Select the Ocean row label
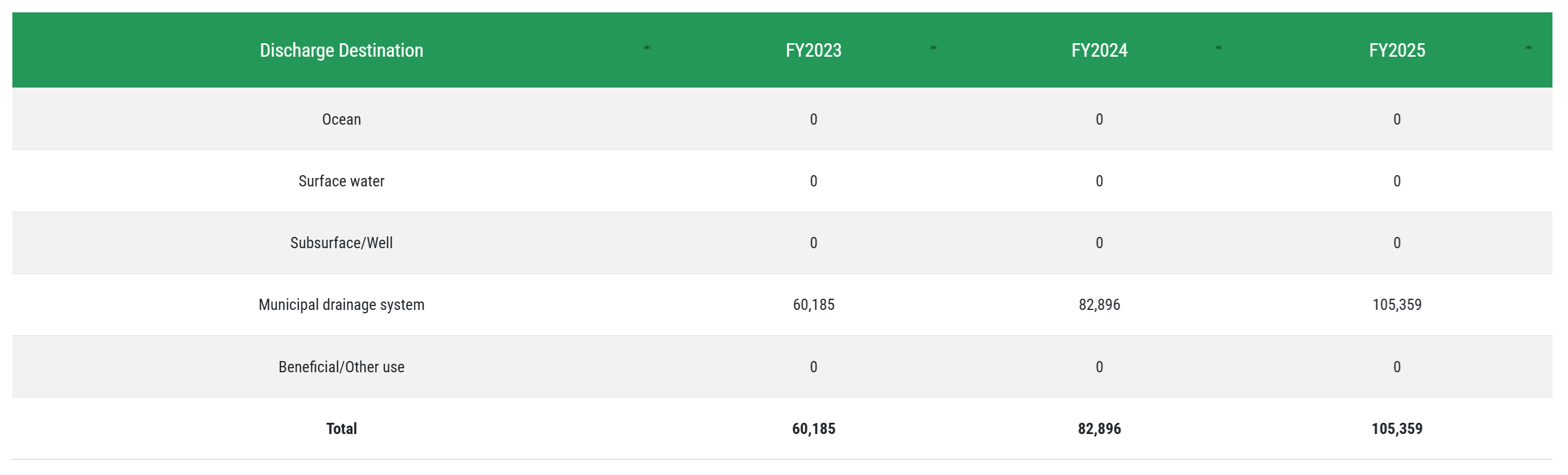Viewport: 1568px width, 475px height. (342, 119)
